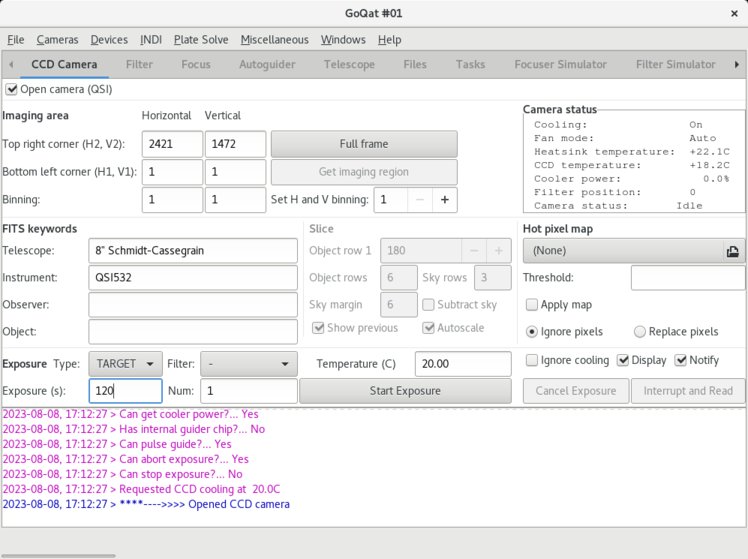Viewport: 748px width, 559px height.
Task: Open the Windows menu
Action: click(343, 40)
